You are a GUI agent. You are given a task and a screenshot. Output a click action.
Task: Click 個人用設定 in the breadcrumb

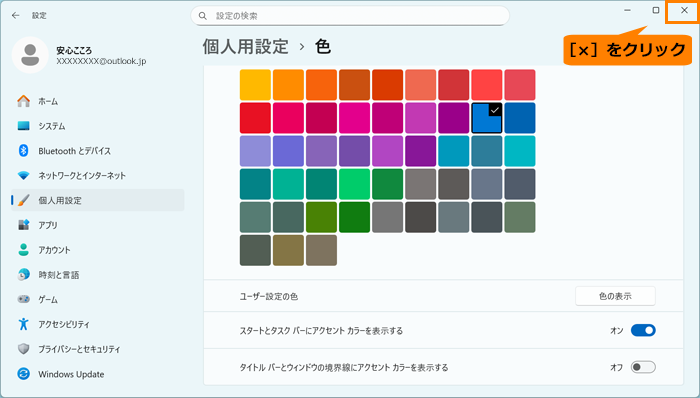click(x=246, y=46)
